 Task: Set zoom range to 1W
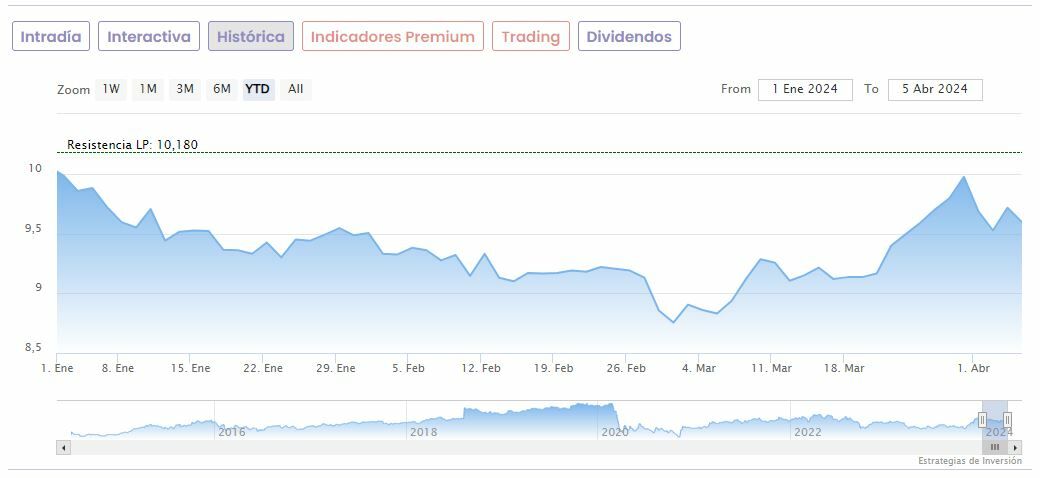pyautogui.click(x=111, y=89)
